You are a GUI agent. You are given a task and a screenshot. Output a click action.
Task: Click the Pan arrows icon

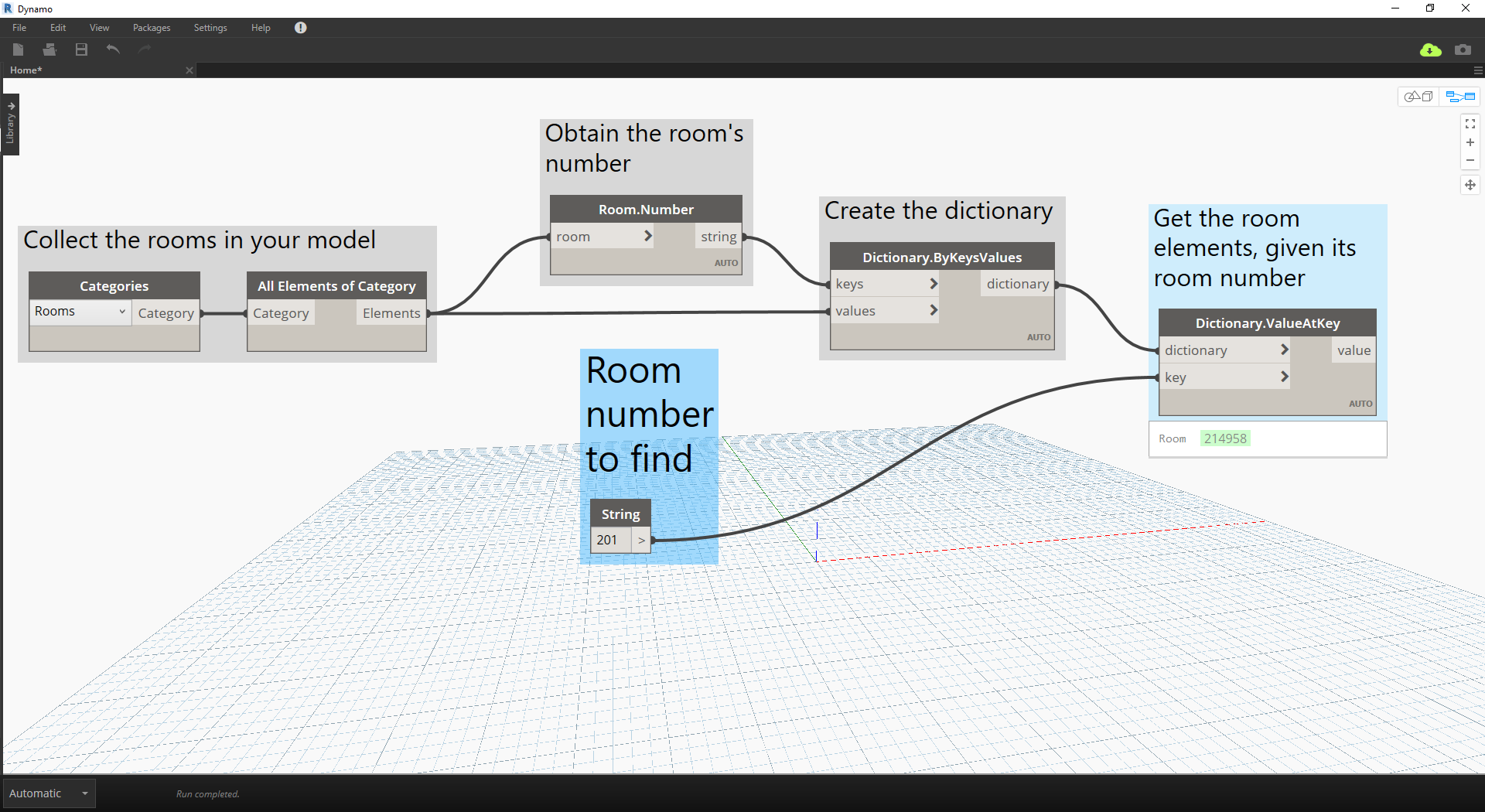(1470, 185)
